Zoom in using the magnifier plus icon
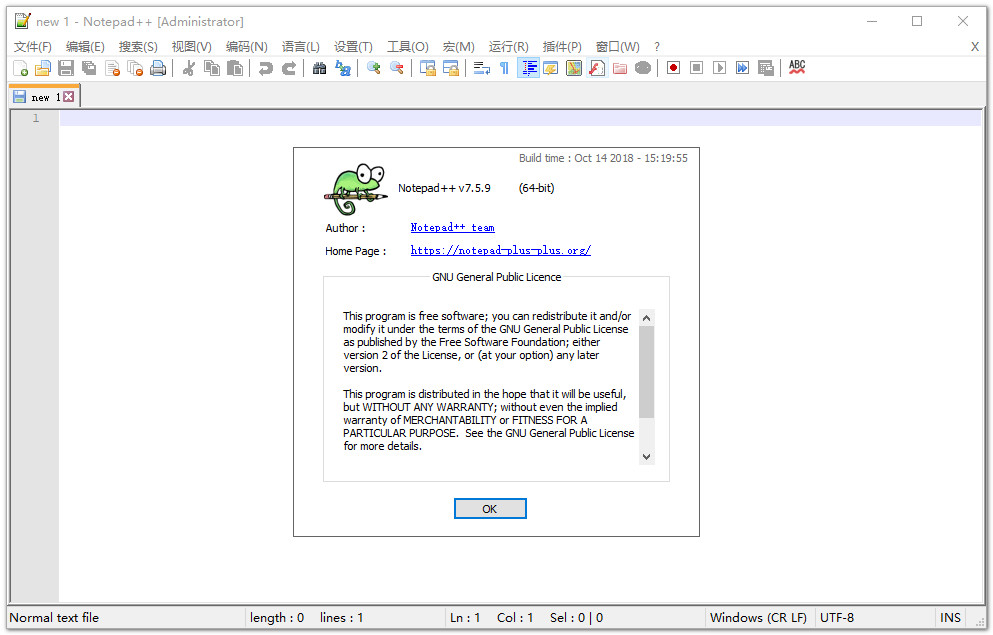Viewport: 993px width, 635px height. pyautogui.click(x=374, y=68)
